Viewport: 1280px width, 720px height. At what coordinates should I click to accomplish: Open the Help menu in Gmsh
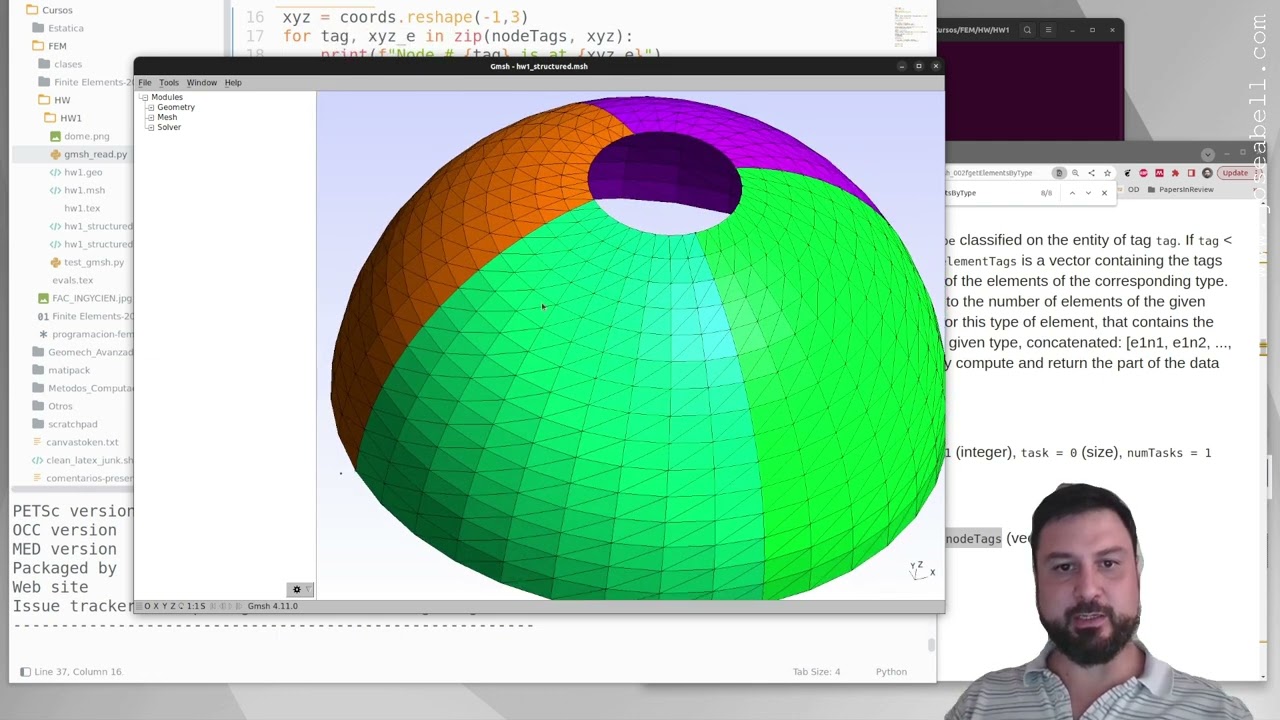(x=233, y=82)
